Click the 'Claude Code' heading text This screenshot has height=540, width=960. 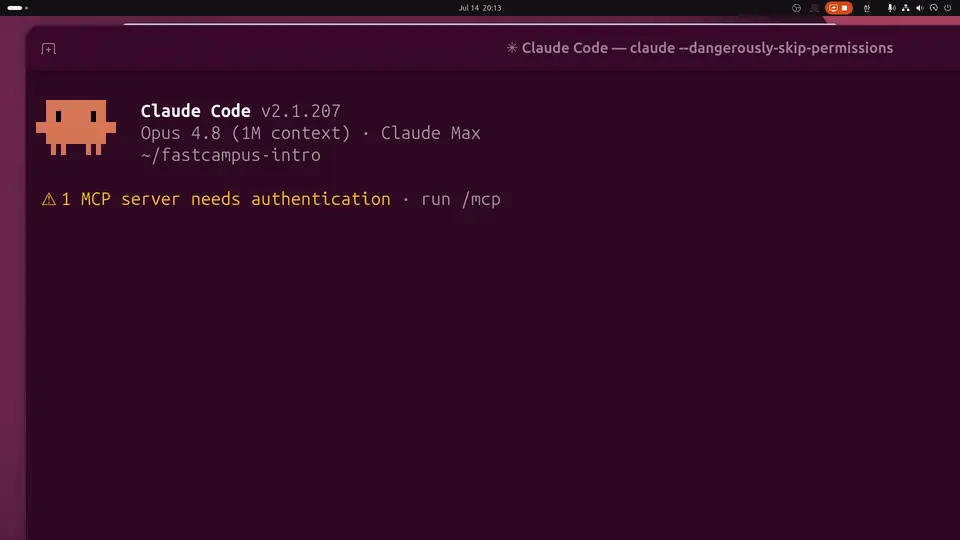coord(195,111)
